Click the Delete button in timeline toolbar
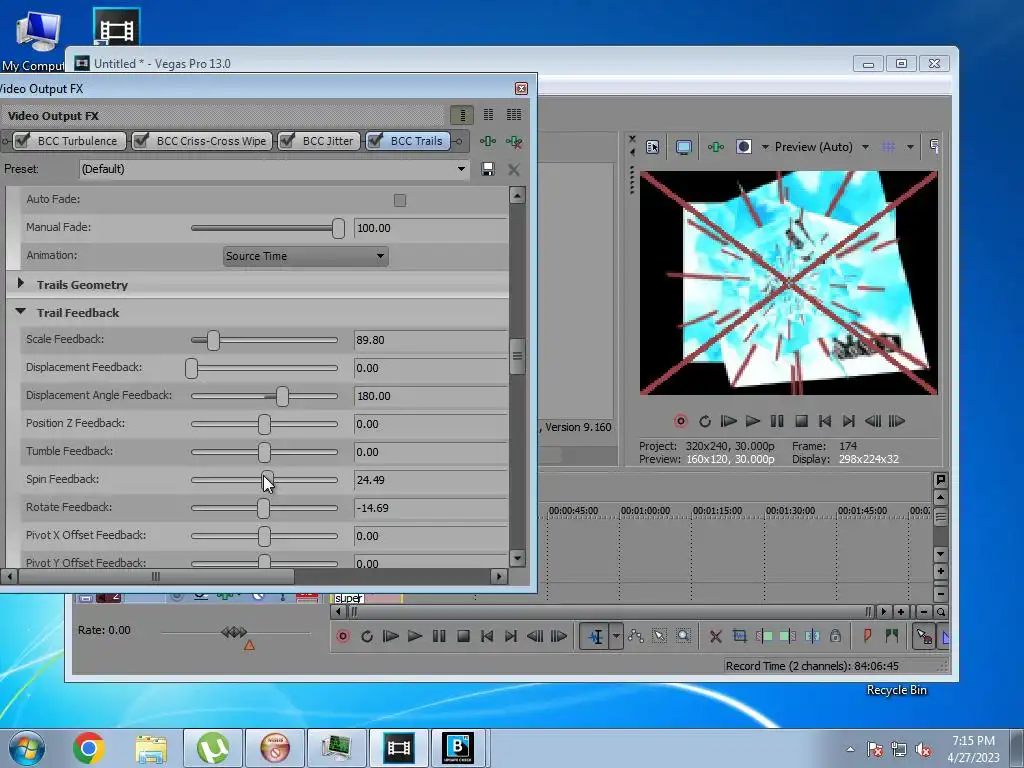Viewport: 1024px width, 768px height. pyautogui.click(x=716, y=636)
